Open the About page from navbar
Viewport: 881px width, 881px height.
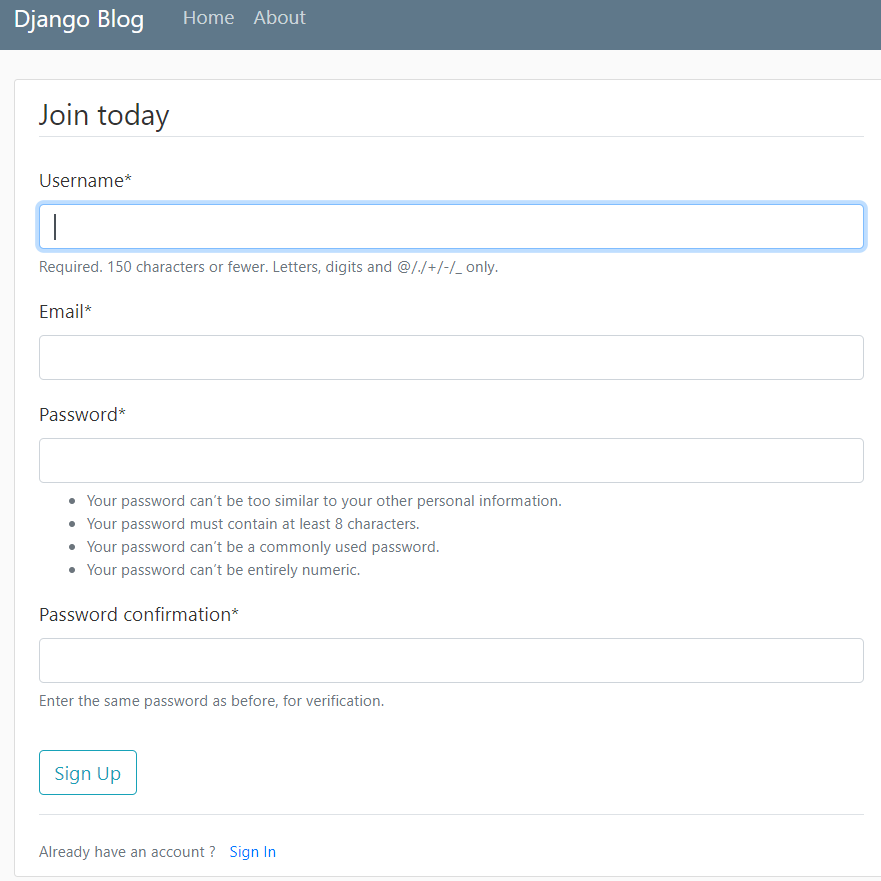click(279, 17)
